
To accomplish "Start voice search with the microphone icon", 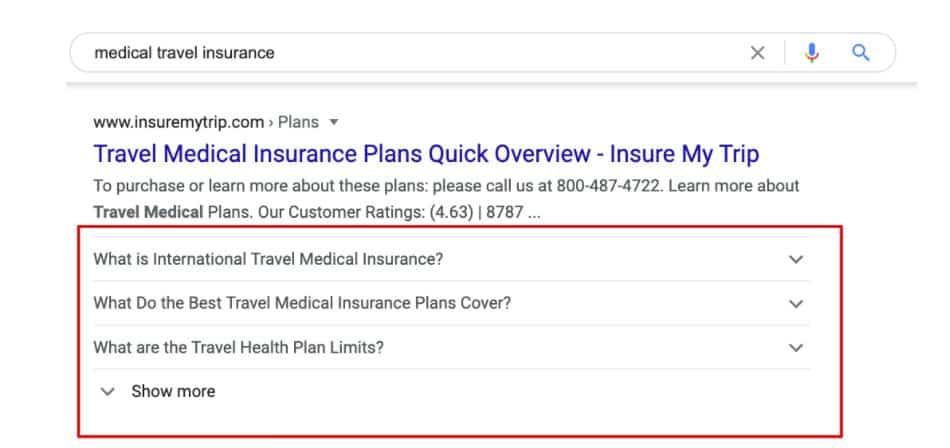I will pos(812,53).
